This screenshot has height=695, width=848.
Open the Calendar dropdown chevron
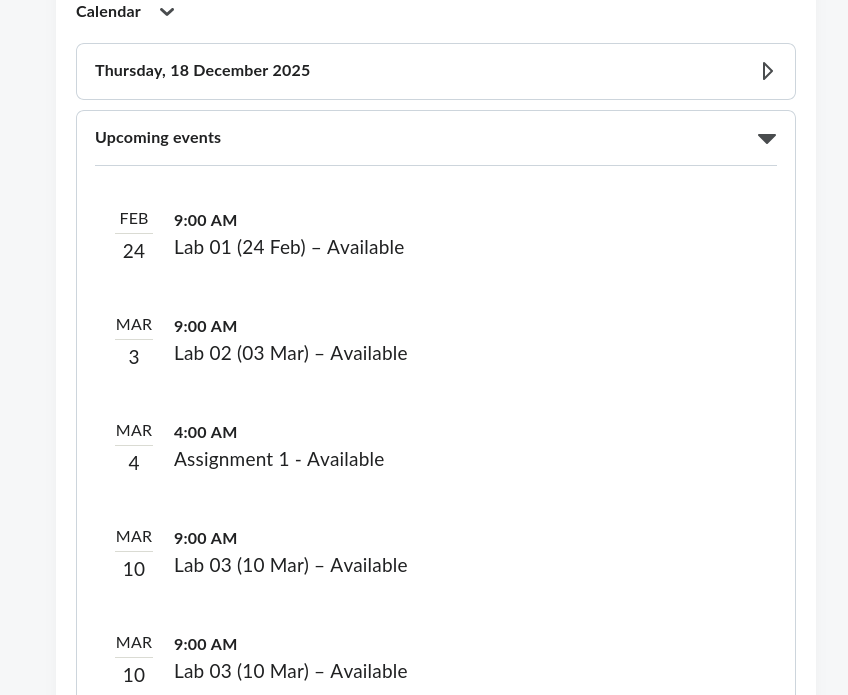[x=167, y=13]
